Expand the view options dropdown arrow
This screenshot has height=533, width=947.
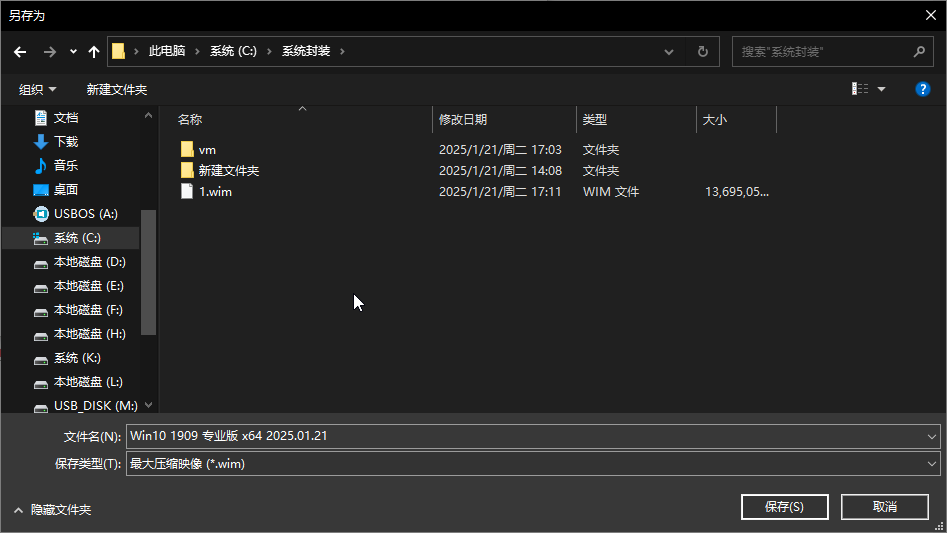pos(881,89)
